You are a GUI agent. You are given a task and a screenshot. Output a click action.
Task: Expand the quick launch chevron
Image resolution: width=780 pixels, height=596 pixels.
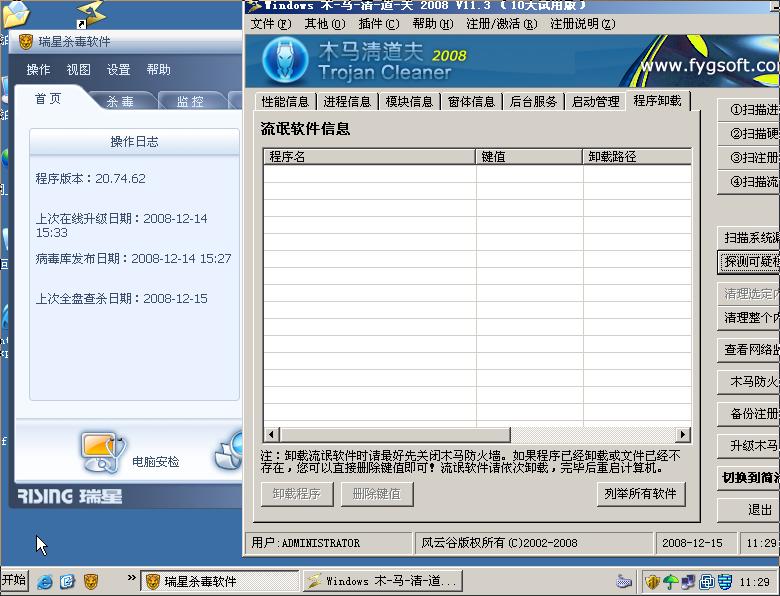click(131, 578)
